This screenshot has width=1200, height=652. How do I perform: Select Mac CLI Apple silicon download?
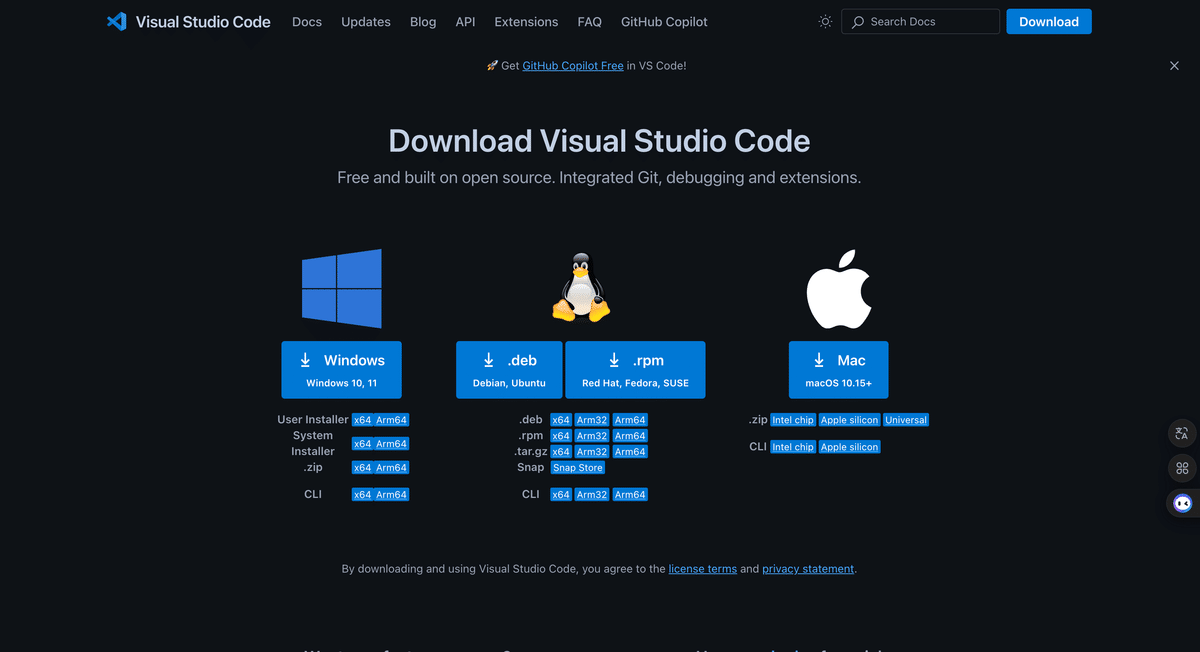pos(850,447)
